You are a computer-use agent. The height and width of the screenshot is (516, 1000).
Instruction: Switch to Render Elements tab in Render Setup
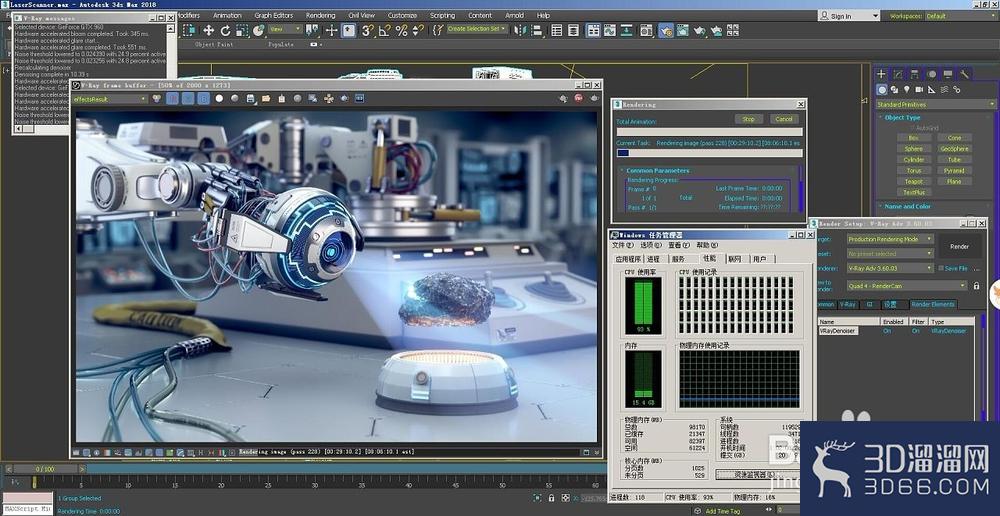tap(933, 305)
